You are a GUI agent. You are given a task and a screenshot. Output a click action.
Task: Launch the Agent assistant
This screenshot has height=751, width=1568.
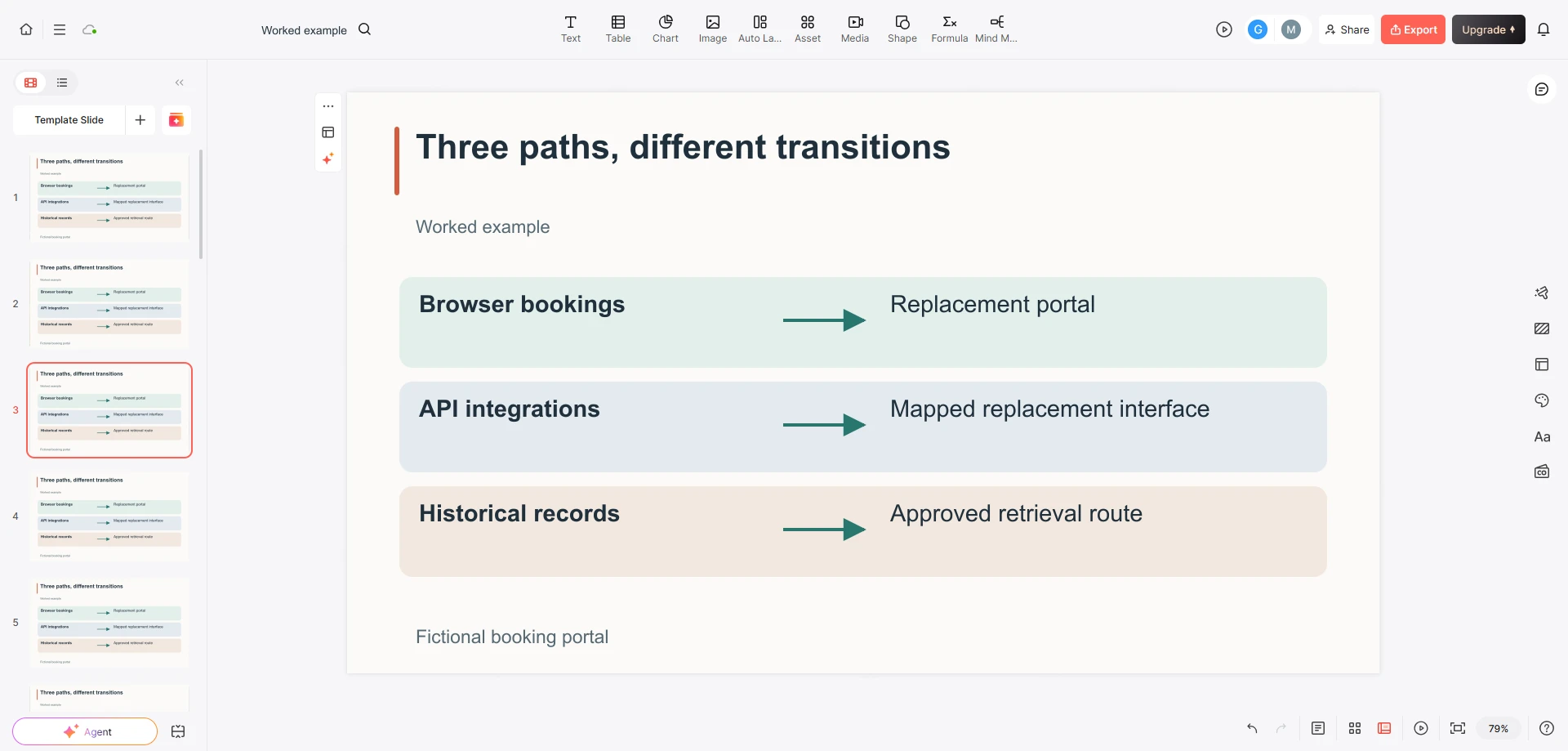pos(85,731)
